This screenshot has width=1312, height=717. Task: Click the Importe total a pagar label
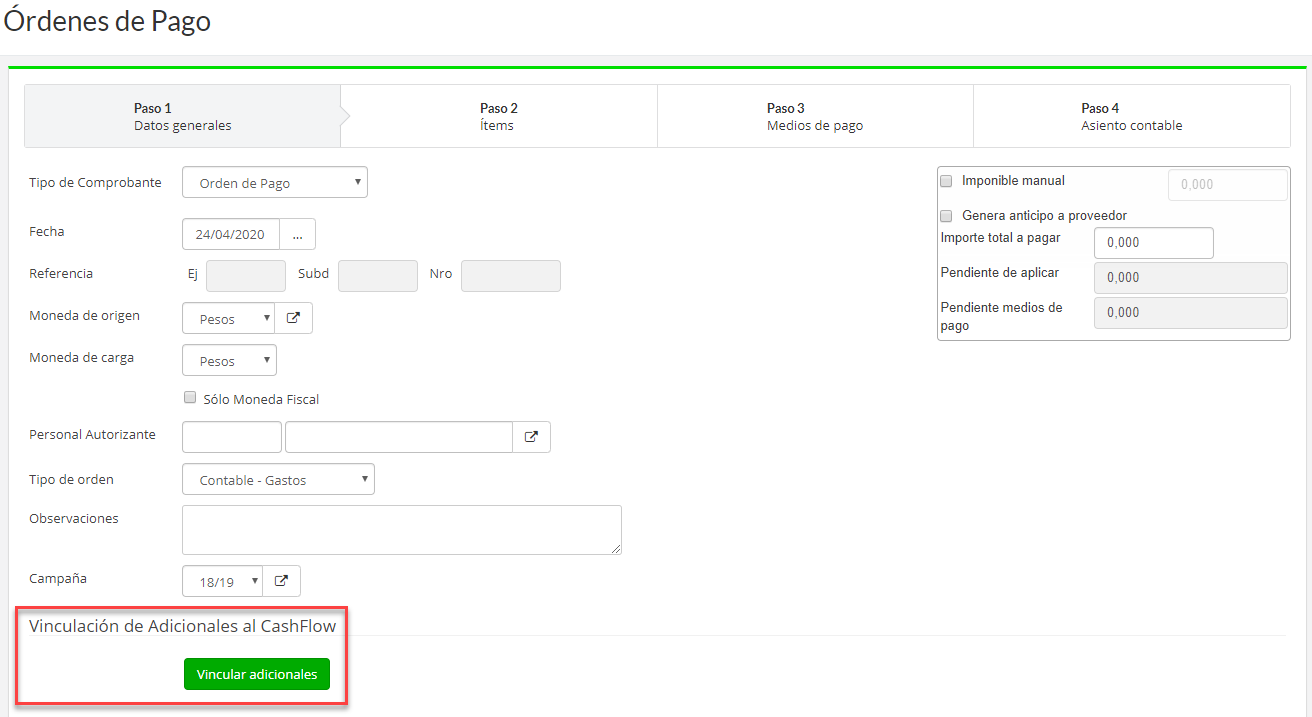(x=1001, y=238)
